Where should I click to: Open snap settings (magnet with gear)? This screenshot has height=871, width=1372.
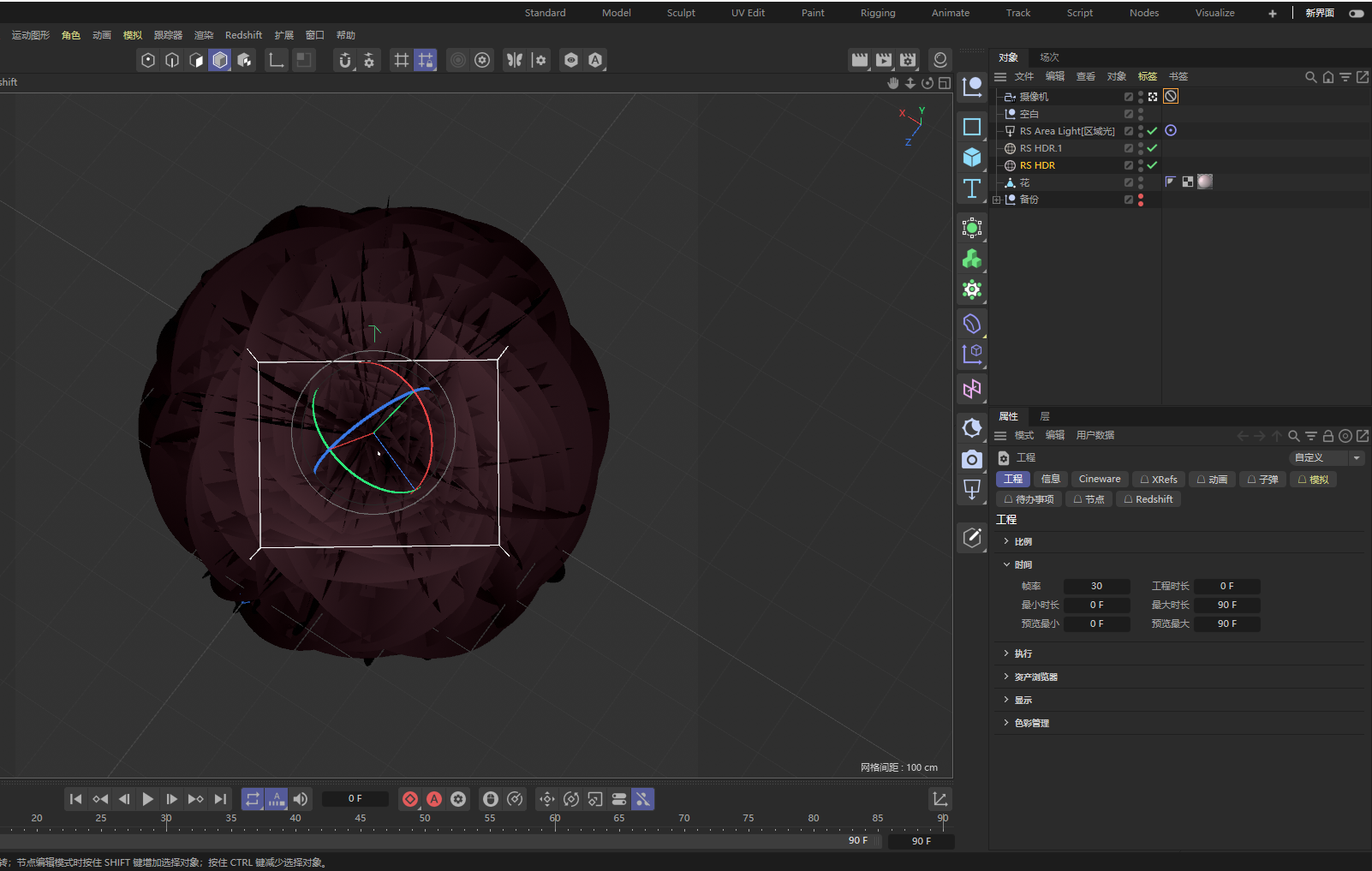(x=369, y=60)
